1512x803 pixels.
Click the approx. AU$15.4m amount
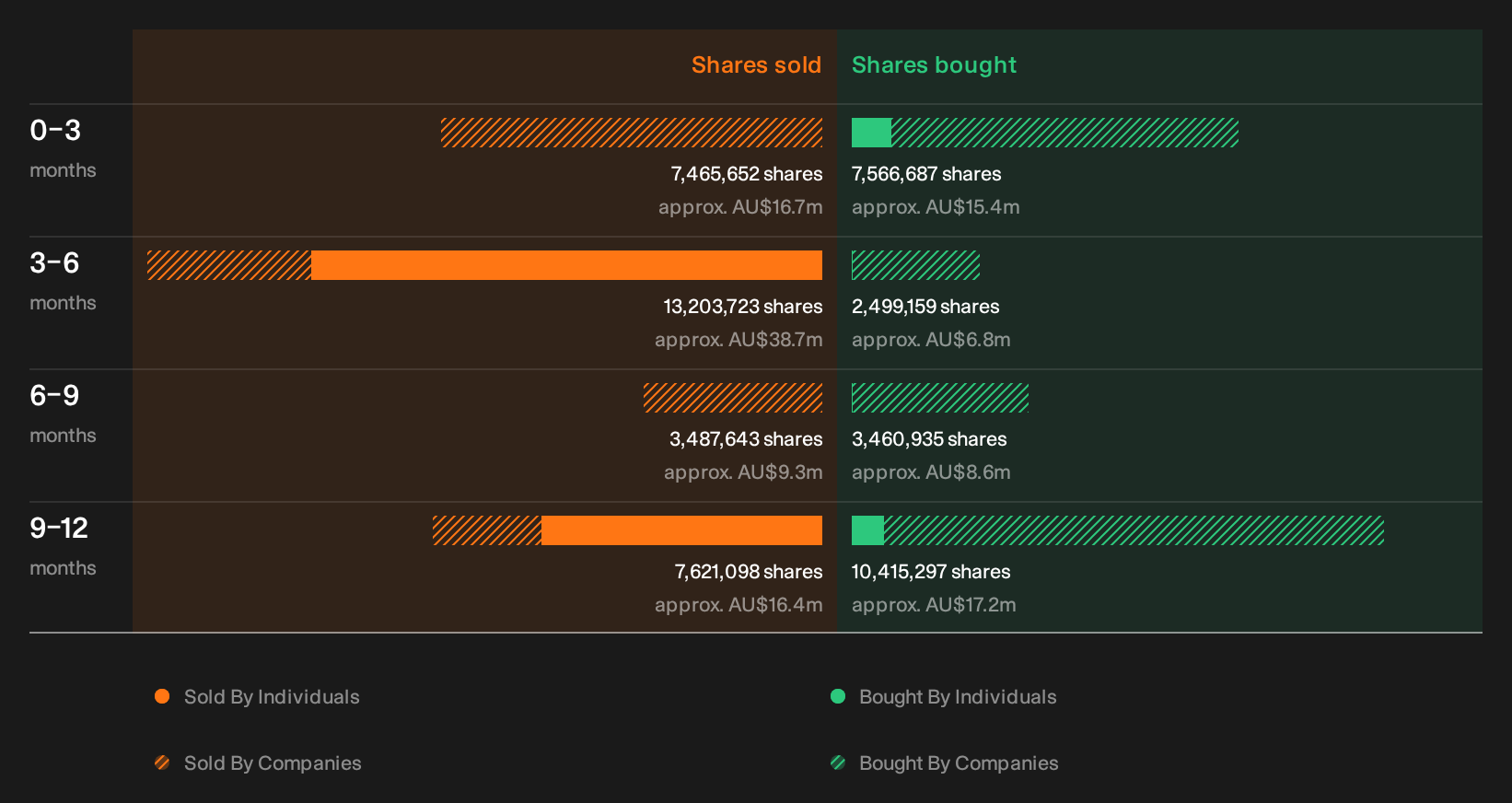(936, 207)
